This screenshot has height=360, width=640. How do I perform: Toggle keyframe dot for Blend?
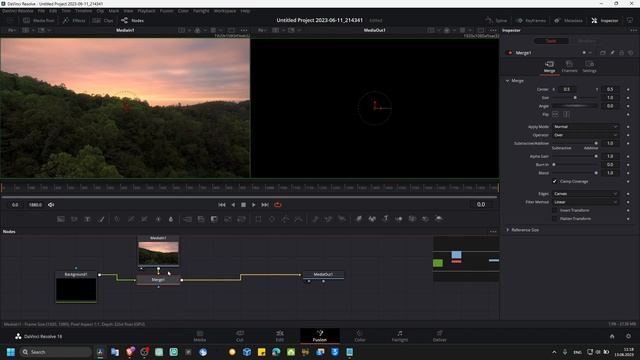click(628, 173)
